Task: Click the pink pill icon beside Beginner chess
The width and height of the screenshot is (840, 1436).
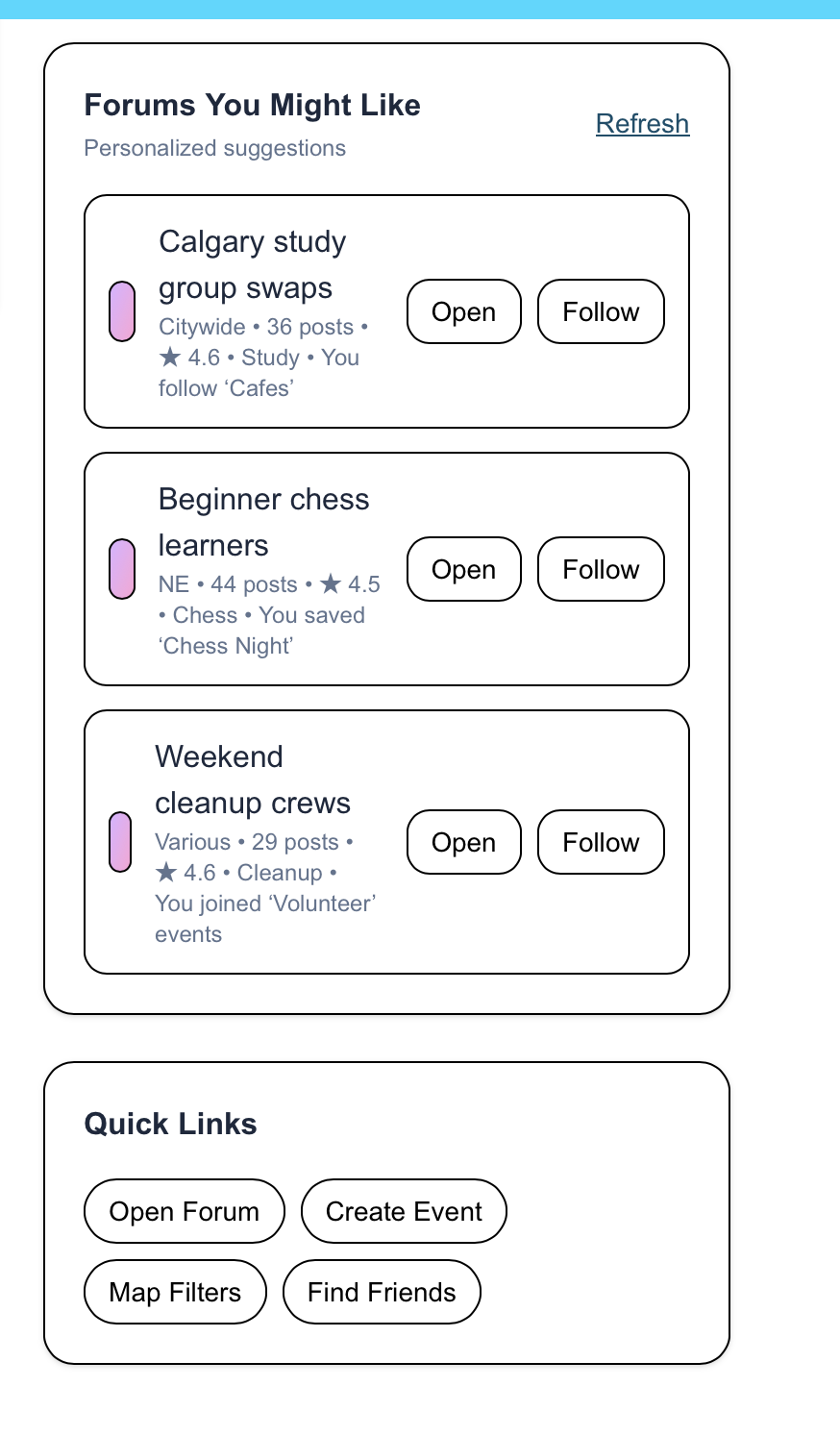Action: coord(122,569)
